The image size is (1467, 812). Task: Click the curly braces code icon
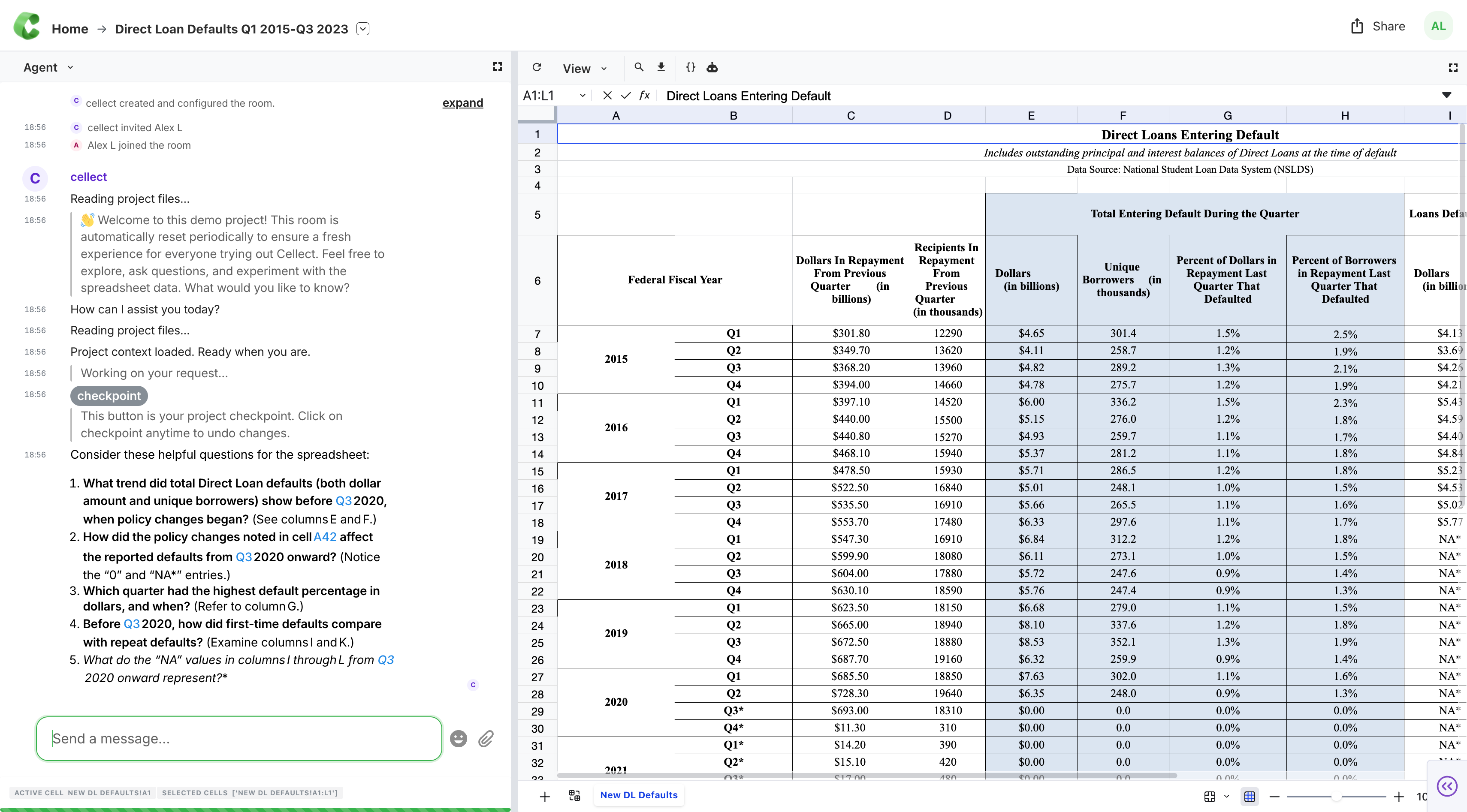(690, 67)
